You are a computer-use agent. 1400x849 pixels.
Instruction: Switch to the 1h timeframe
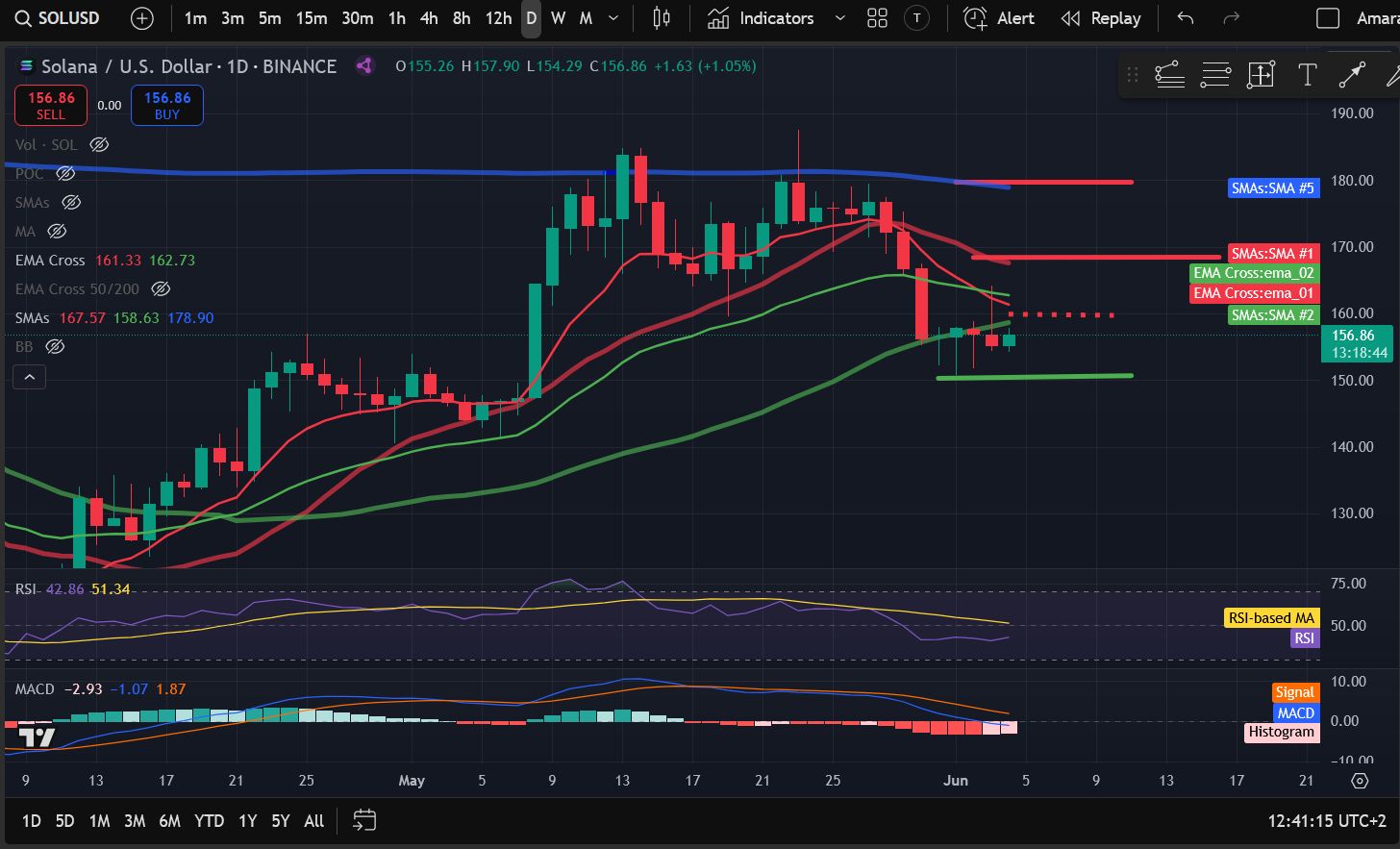click(x=396, y=18)
